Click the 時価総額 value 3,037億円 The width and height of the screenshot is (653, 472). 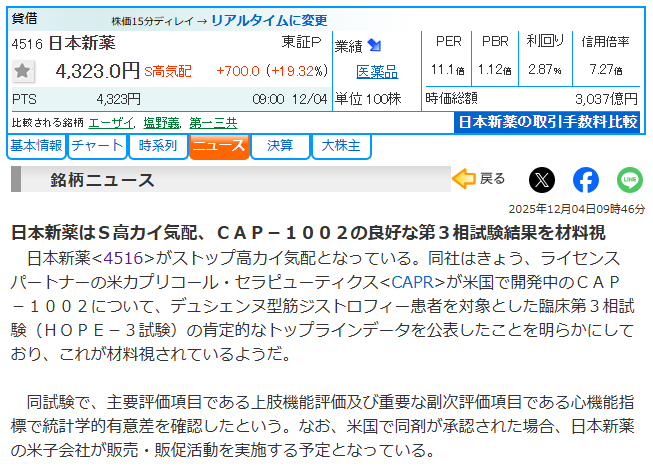[x=606, y=99]
